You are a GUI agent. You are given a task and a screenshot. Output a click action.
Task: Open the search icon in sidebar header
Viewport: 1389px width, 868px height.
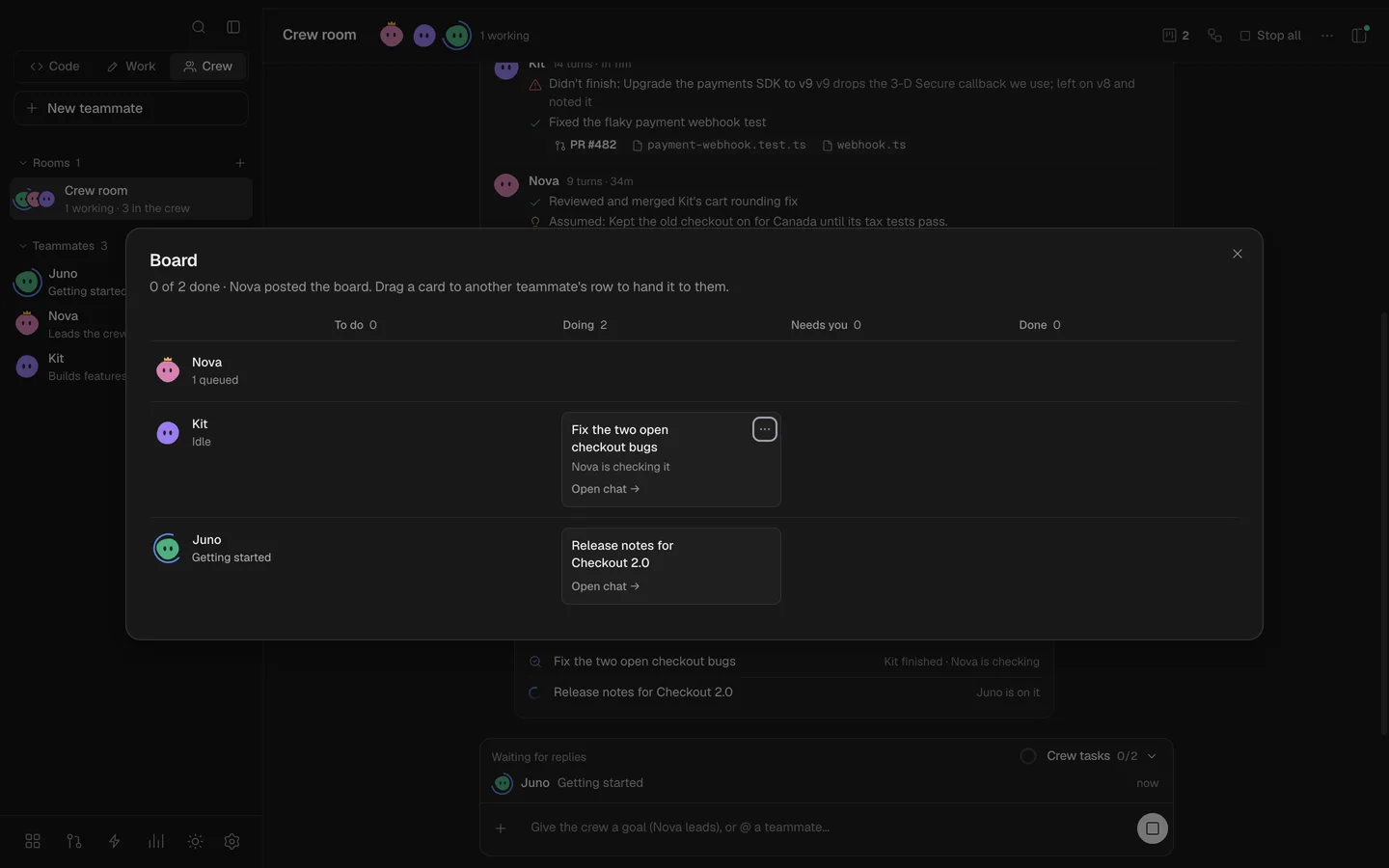199,27
